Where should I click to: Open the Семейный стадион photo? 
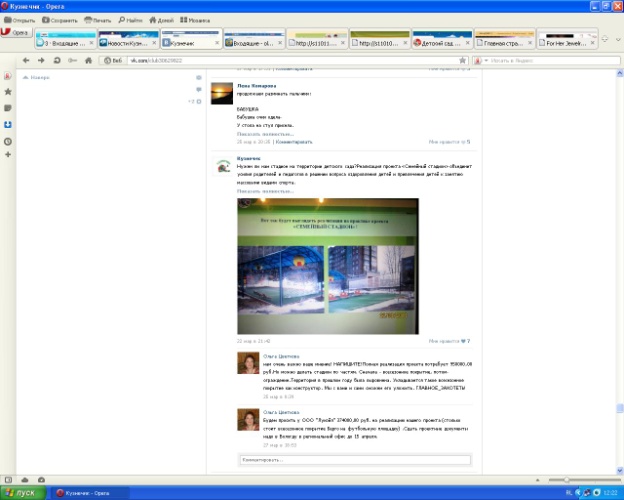(328, 266)
